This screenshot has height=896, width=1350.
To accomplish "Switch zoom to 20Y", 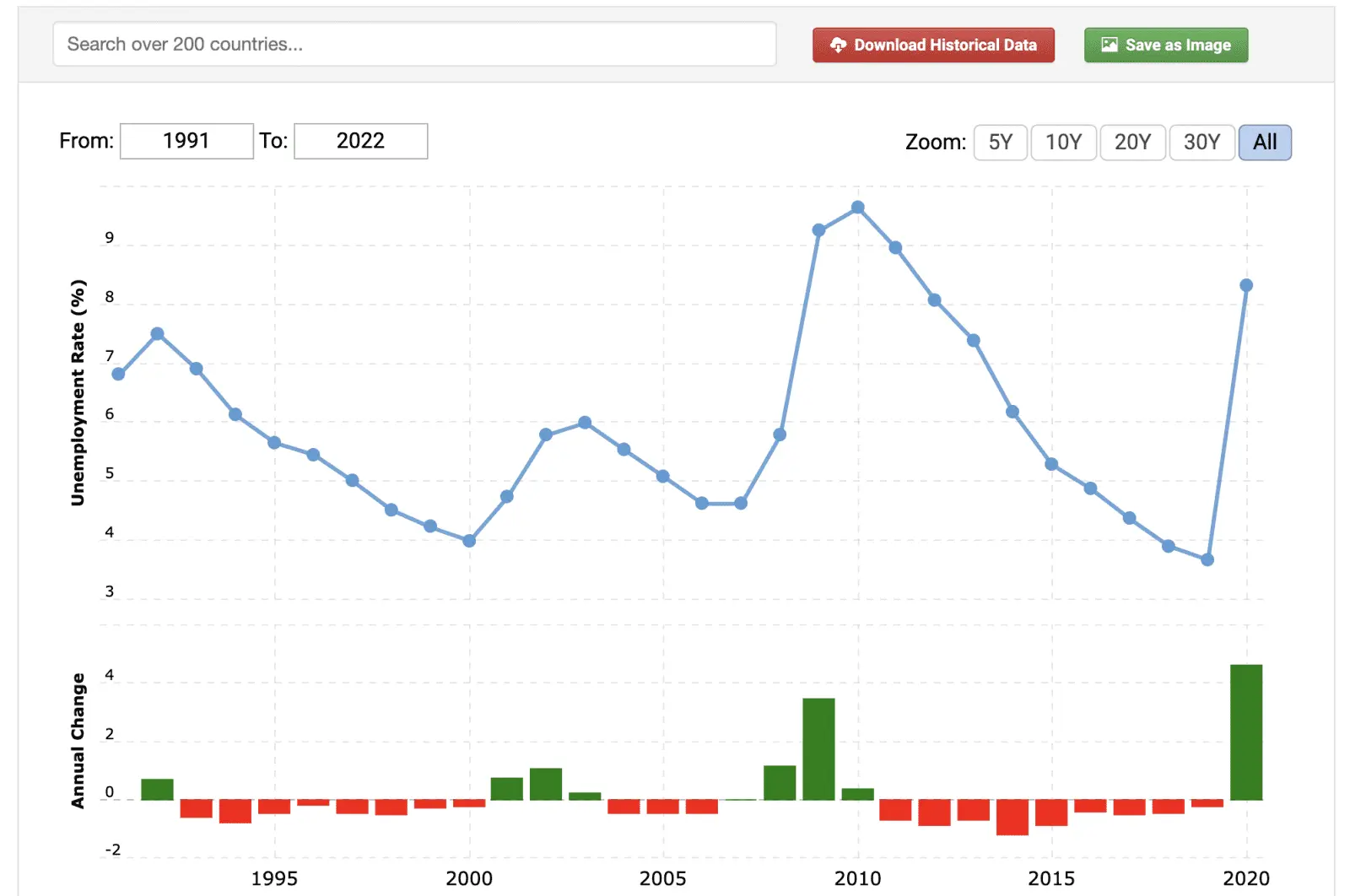I will coord(1132,143).
